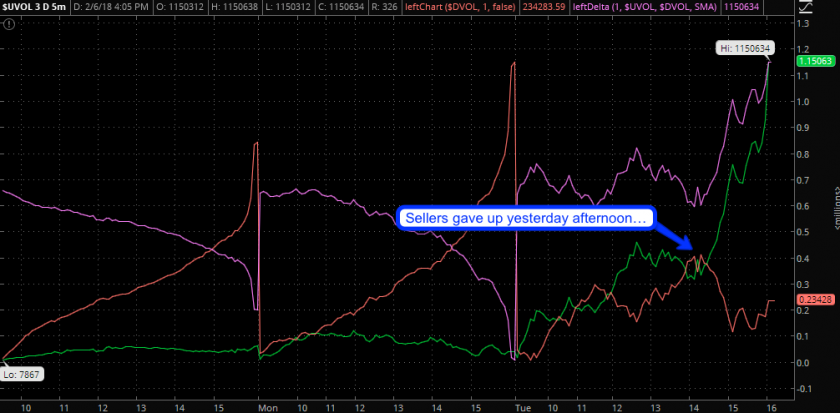
Task: Click the 234283.59 DVOL value in header
Action: (x=551, y=7)
